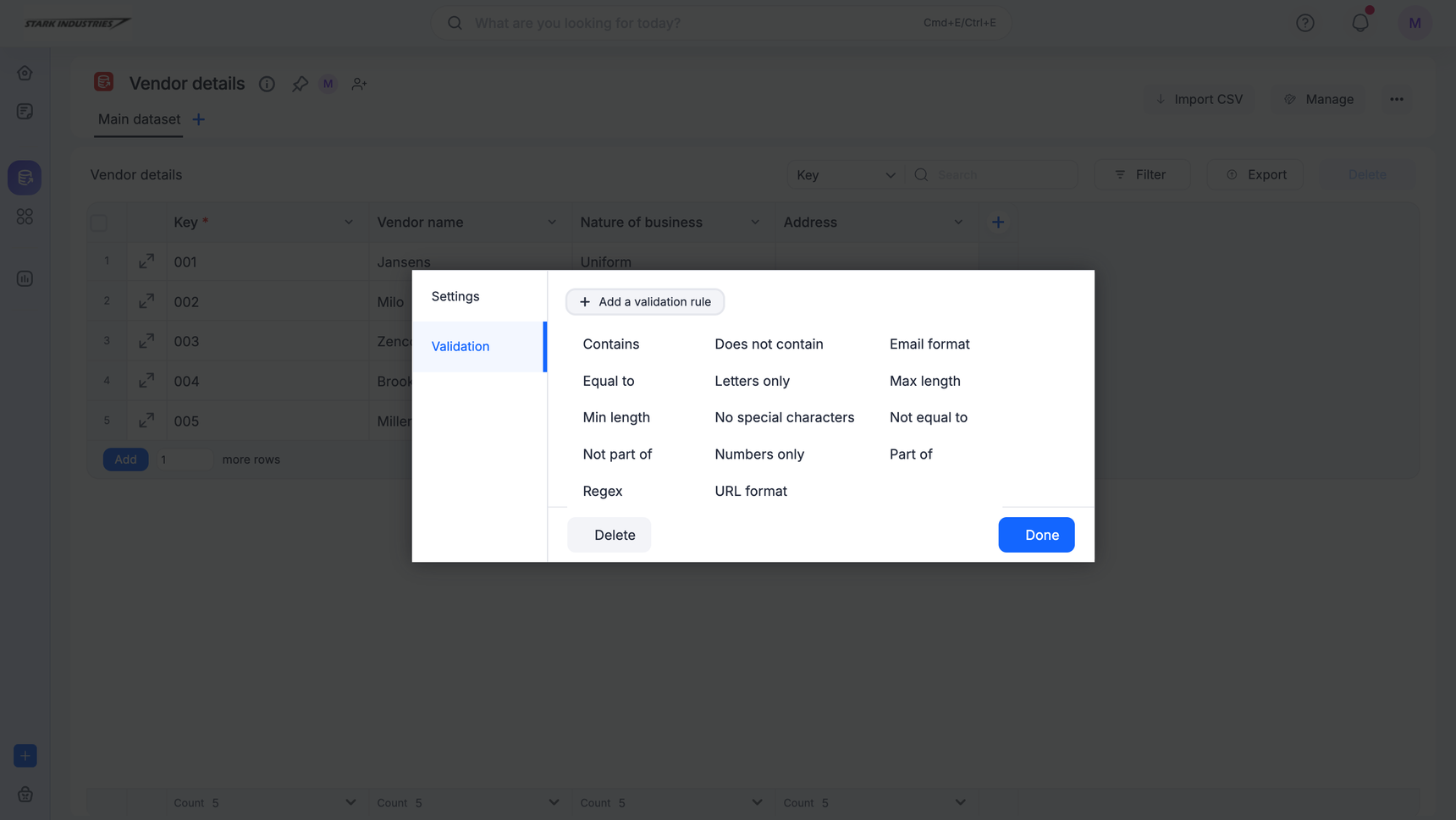Screen dimensions: 1456x820
Task: Open the Count dropdown under Key column
Action: tap(350, 802)
